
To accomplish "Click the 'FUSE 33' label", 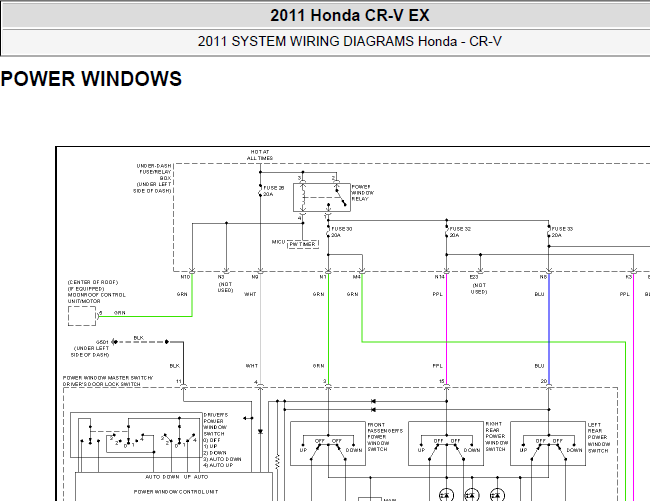I will 562,229.
